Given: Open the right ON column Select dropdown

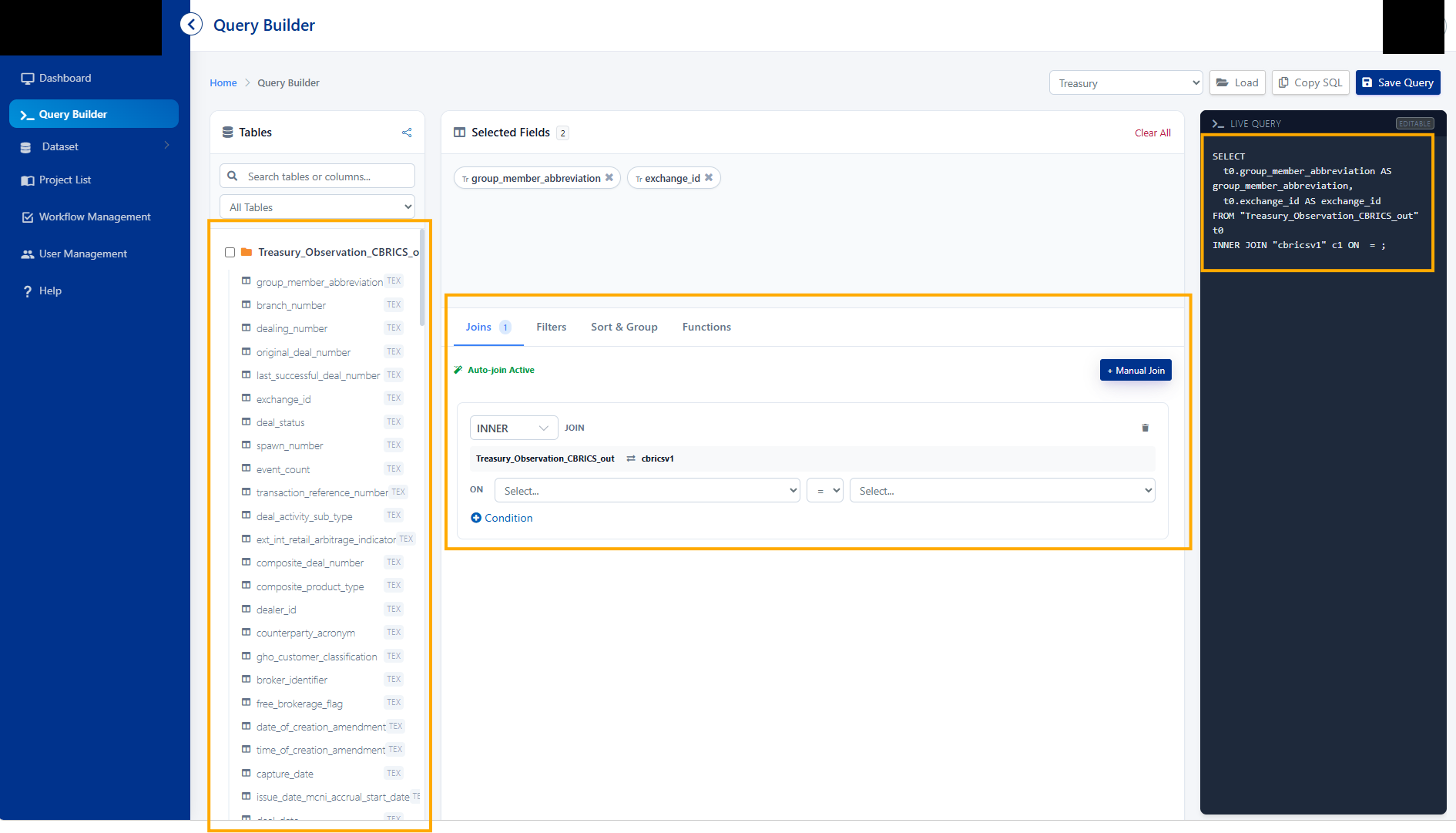Looking at the screenshot, I should point(1002,490).
